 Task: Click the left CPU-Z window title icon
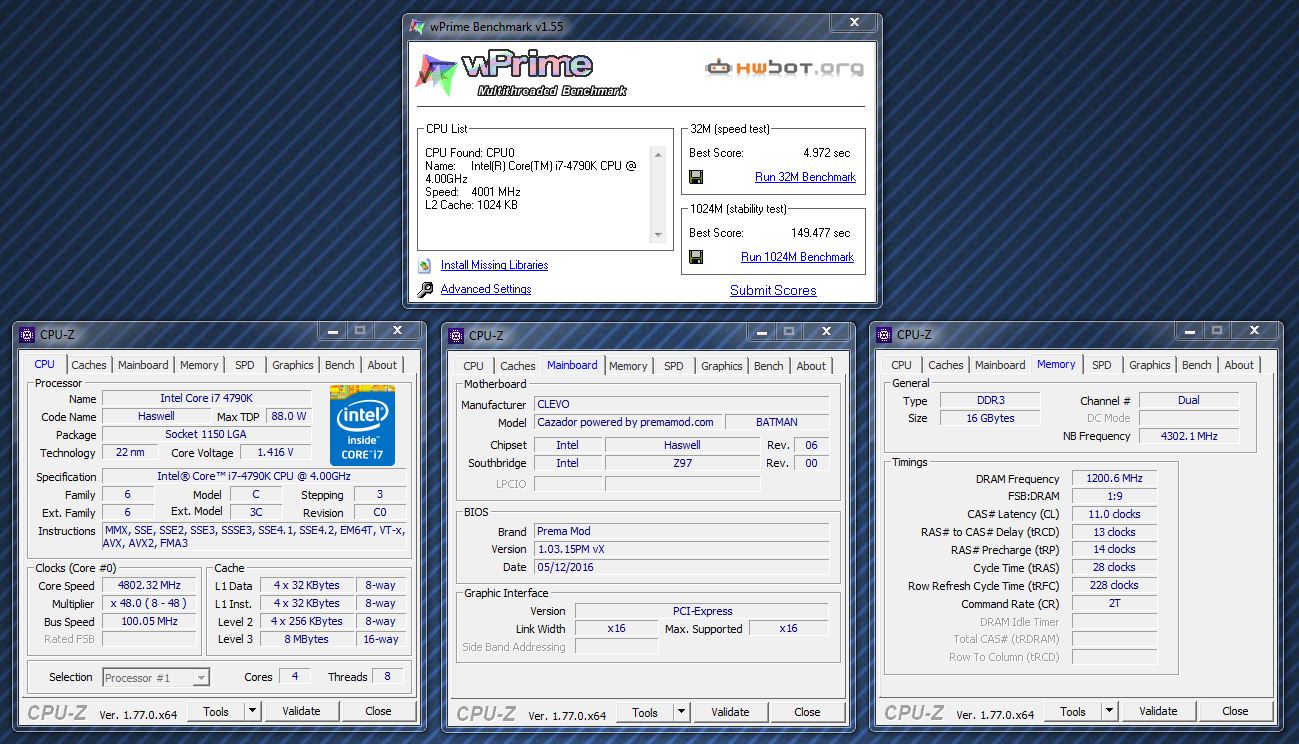[26, 335]
